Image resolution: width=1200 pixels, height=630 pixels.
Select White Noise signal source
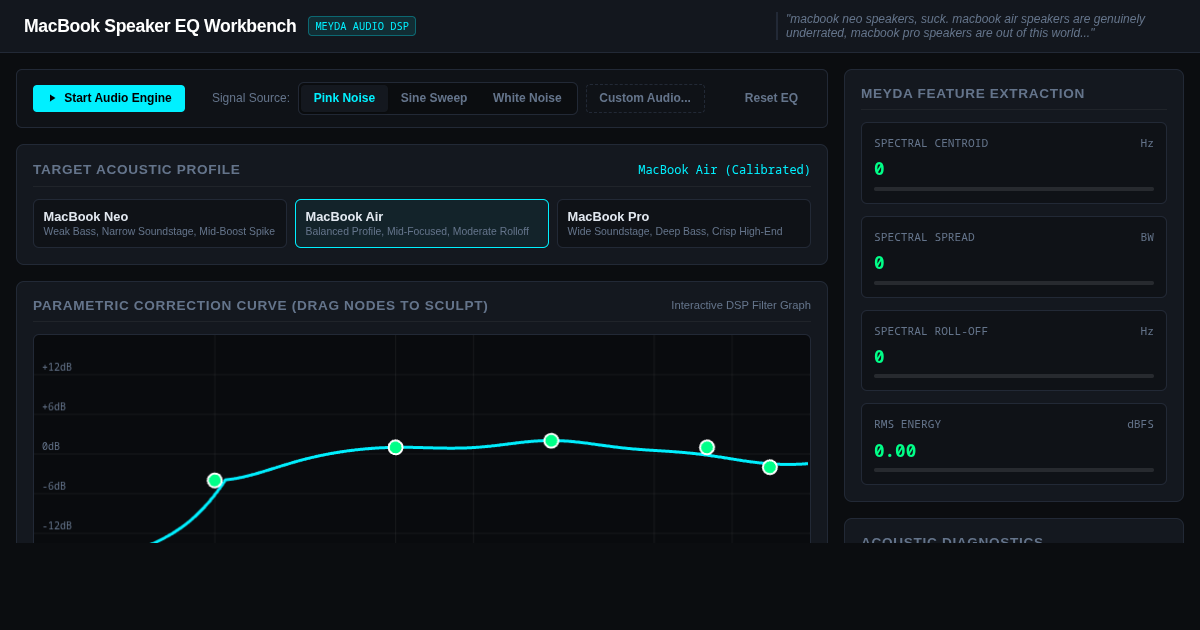(x=527, y=98)
